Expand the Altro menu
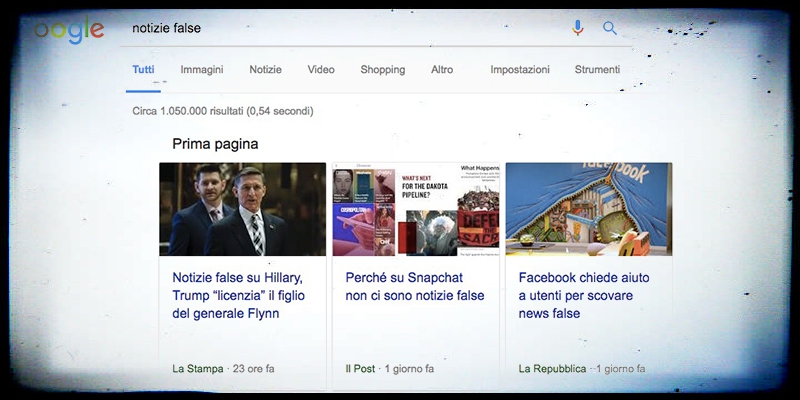 pos(442,70)
